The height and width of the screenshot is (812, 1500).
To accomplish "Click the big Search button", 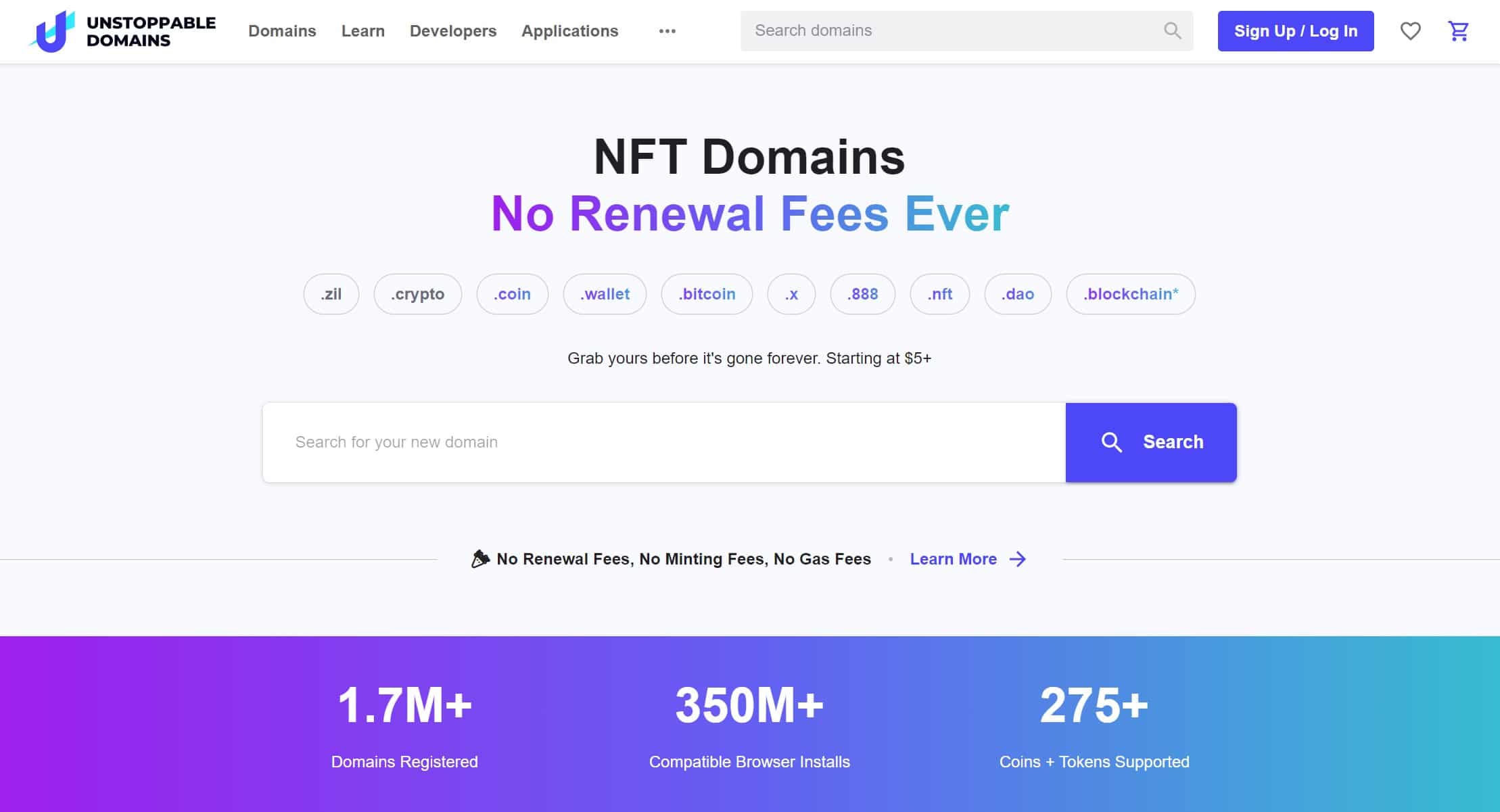I will (1150, 442).
